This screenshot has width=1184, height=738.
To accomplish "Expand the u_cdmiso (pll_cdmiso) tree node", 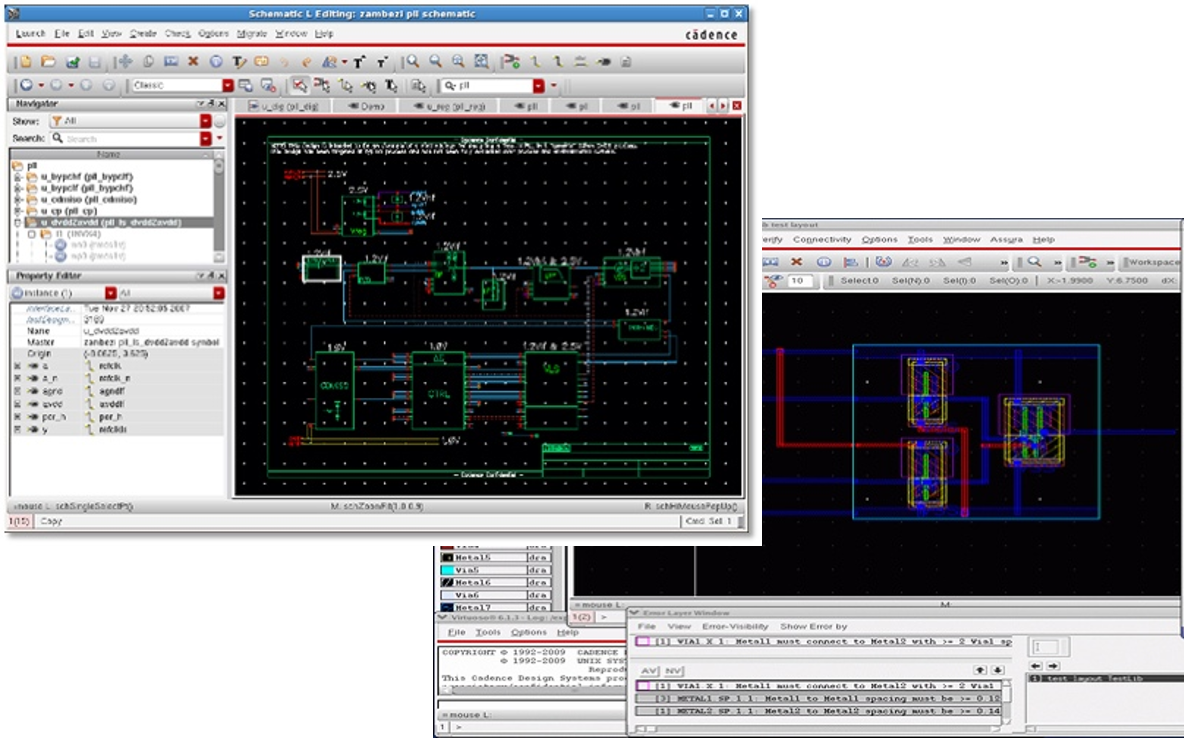I will (17, 200).
